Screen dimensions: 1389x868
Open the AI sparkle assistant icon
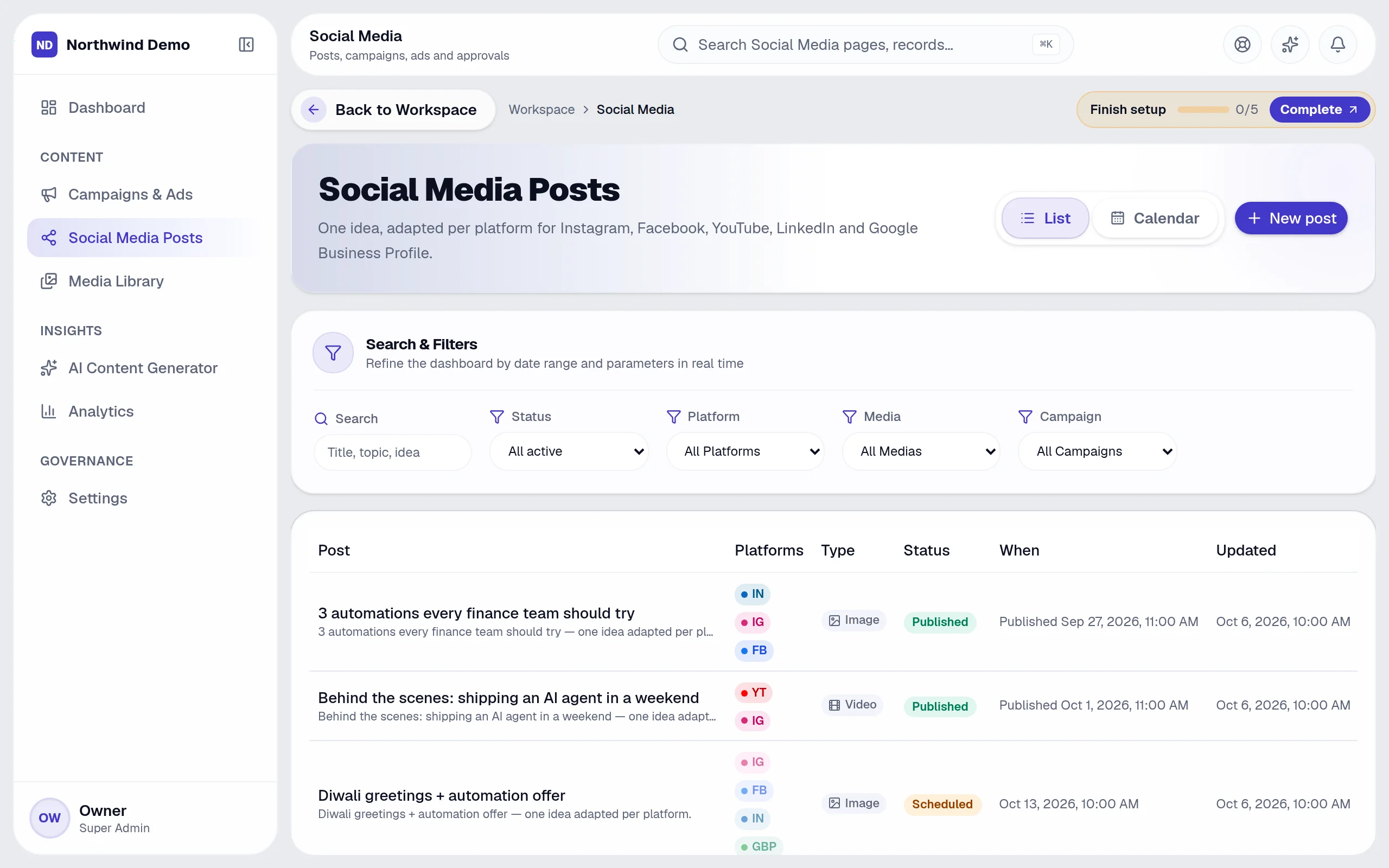click(1290, 44)
